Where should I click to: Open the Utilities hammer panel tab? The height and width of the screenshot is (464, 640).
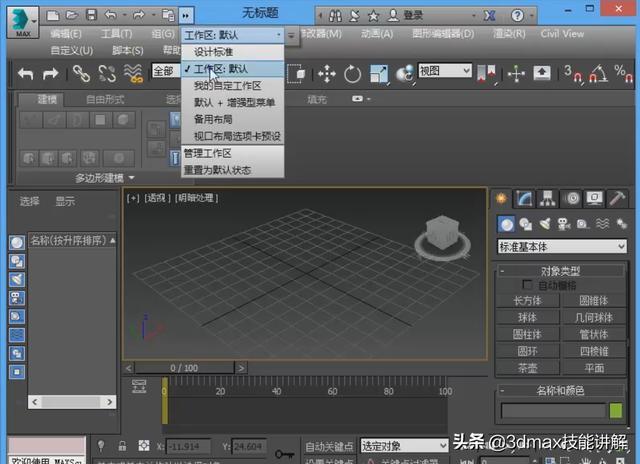[618, 199]
